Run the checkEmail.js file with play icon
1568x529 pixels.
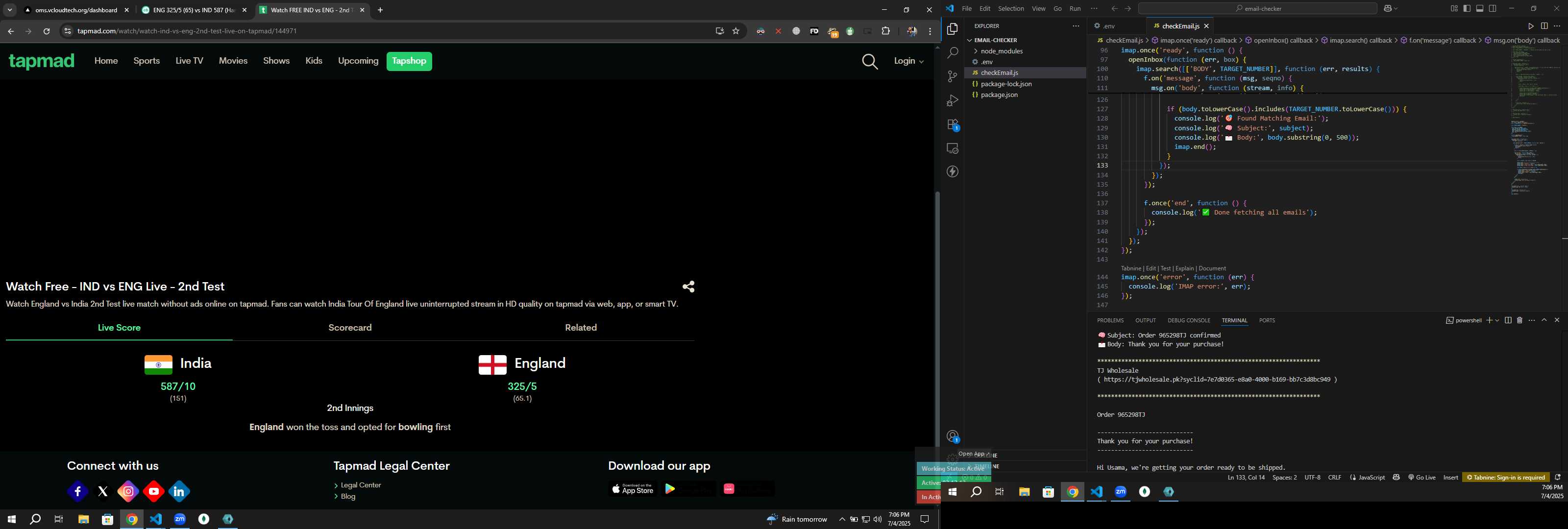tap(1531, 26)
